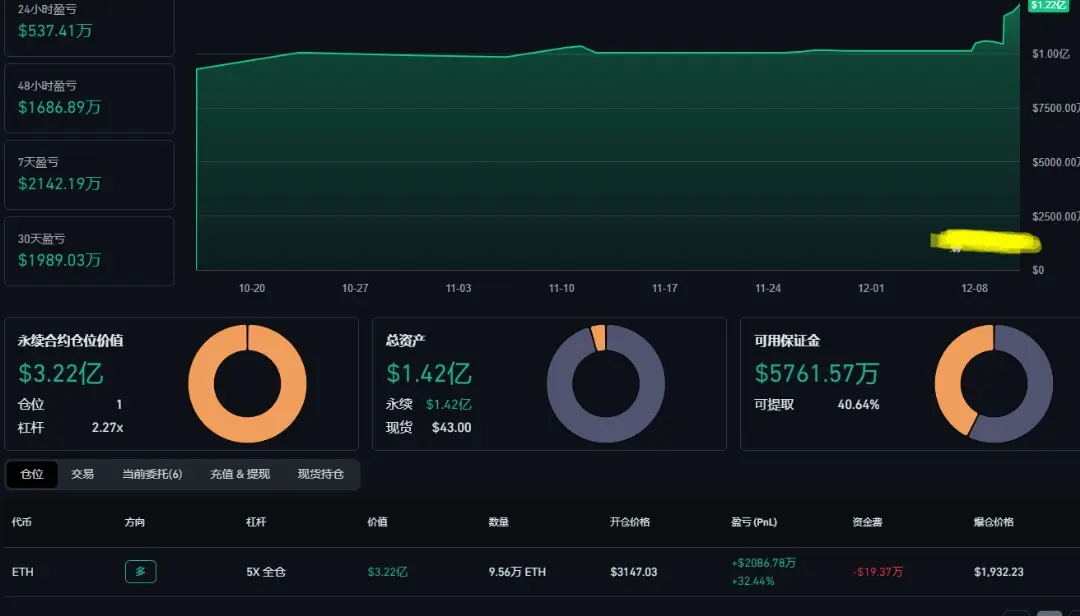Switch to the 交易 tab
This screenshot has height=616, width=1080.
82,474
